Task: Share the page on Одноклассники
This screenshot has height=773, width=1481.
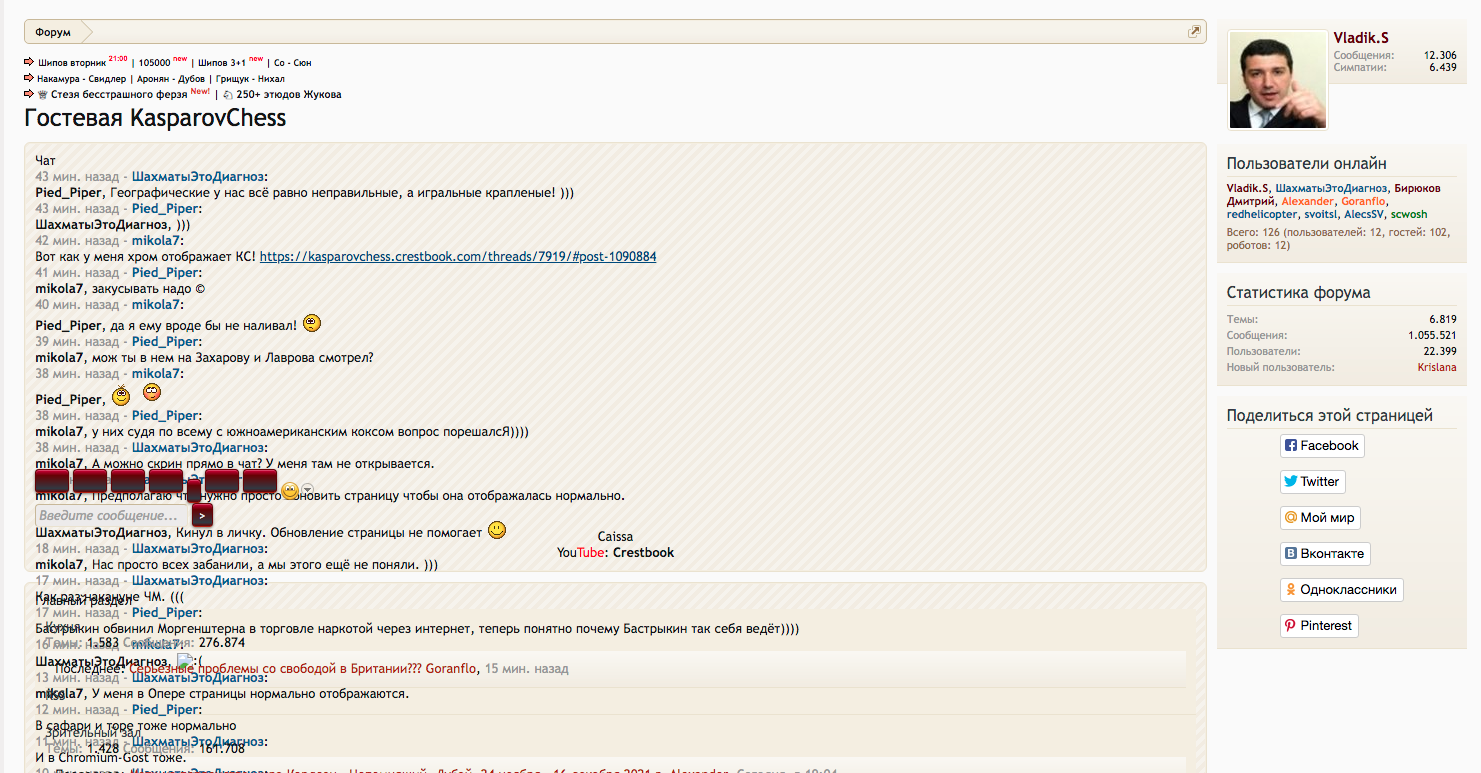Action: [x=1340, y=590]
